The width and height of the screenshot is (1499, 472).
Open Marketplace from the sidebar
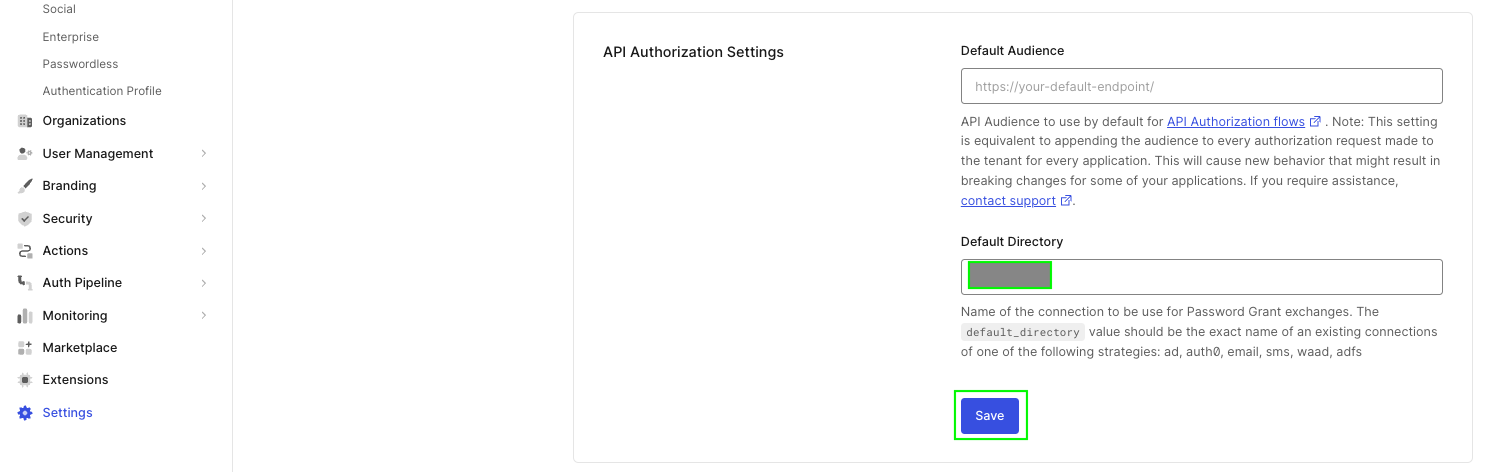pyautogui.click(x=80, y=348)
